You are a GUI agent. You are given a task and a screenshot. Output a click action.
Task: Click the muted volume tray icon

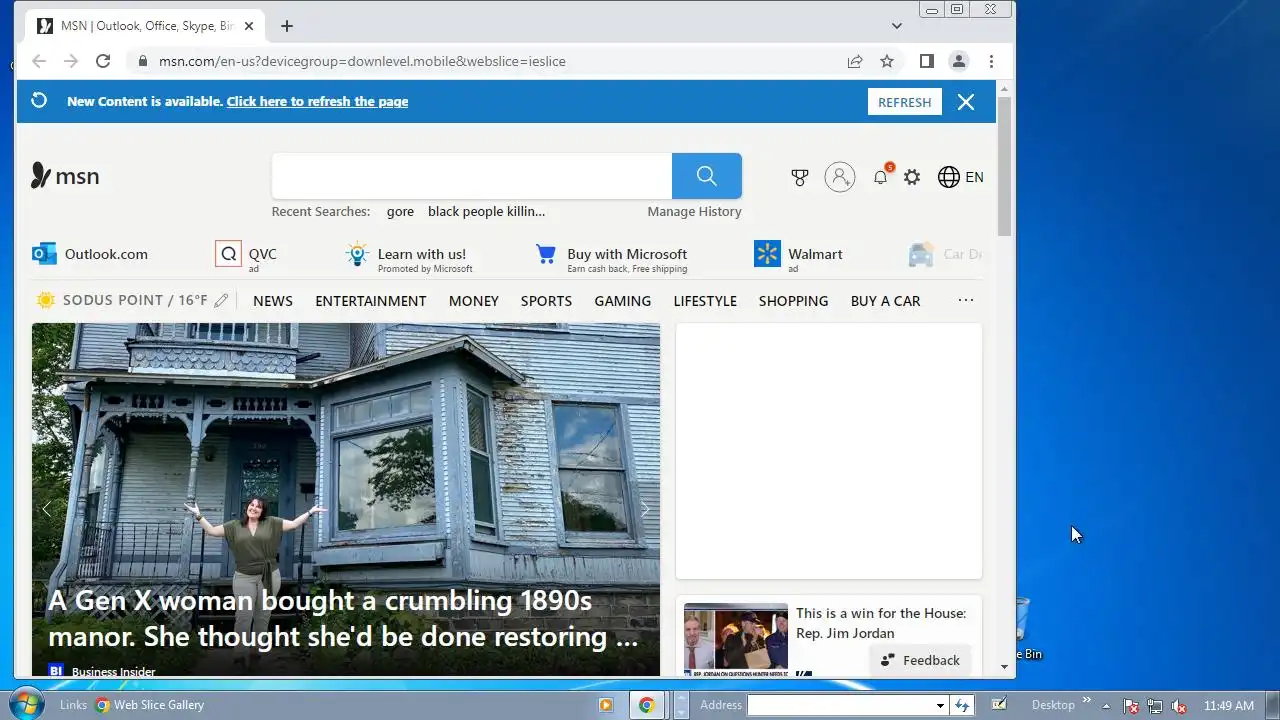click(1179, 706)
